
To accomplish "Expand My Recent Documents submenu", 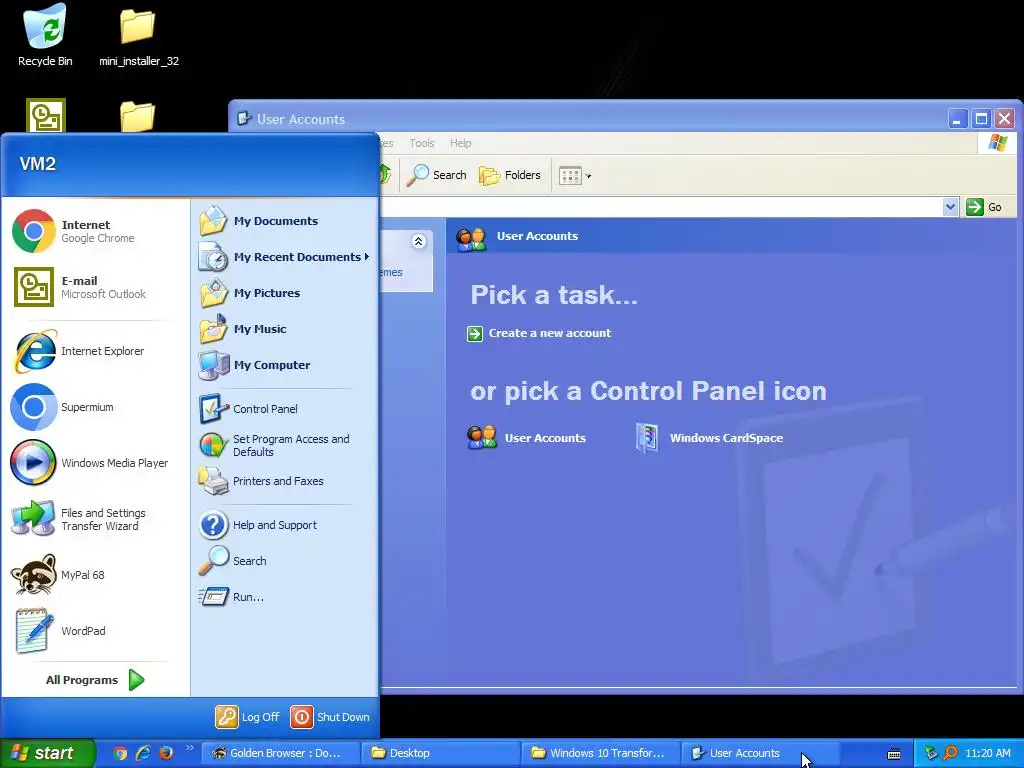I will point(284,257).
